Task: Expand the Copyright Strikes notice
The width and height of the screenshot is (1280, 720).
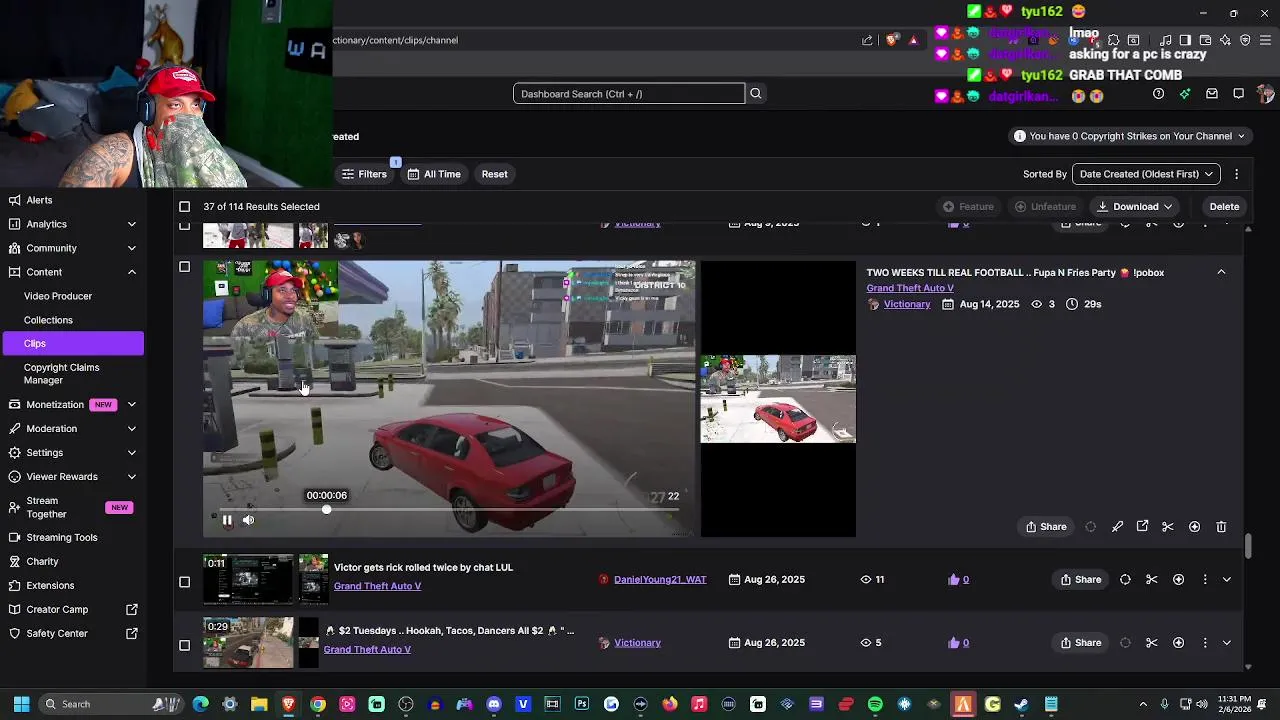Action: pos(1129,136)
